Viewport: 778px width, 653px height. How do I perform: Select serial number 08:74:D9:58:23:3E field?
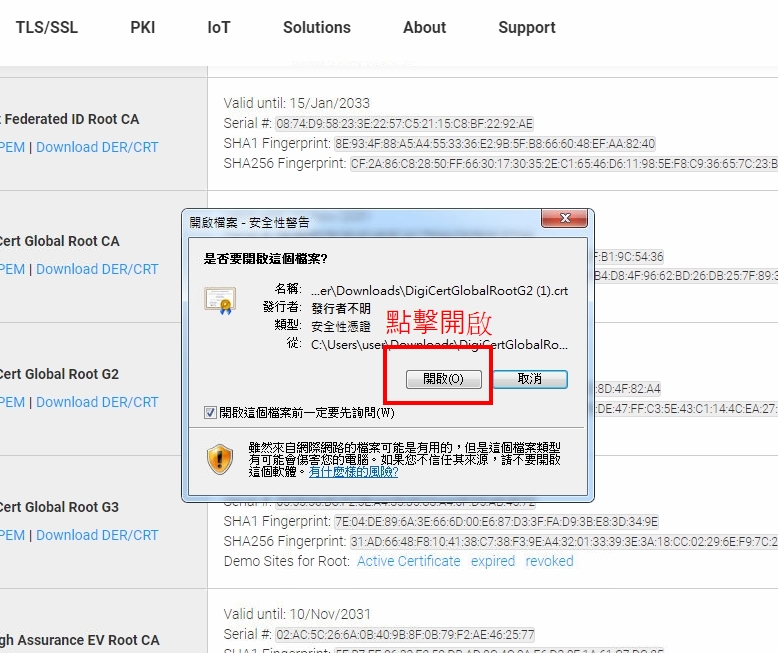point(404,124)
